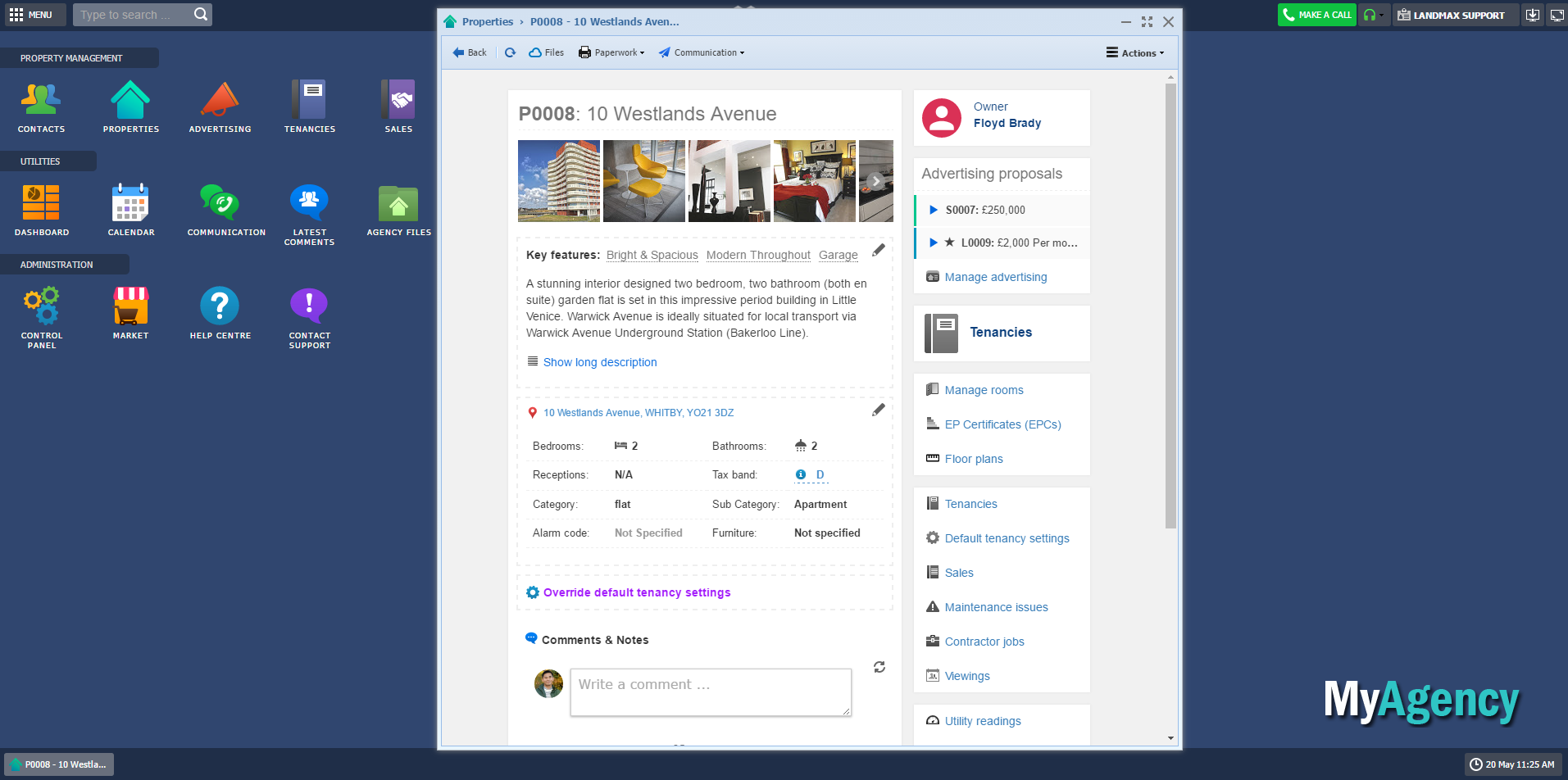Click Show long description link

pos(599,362)
